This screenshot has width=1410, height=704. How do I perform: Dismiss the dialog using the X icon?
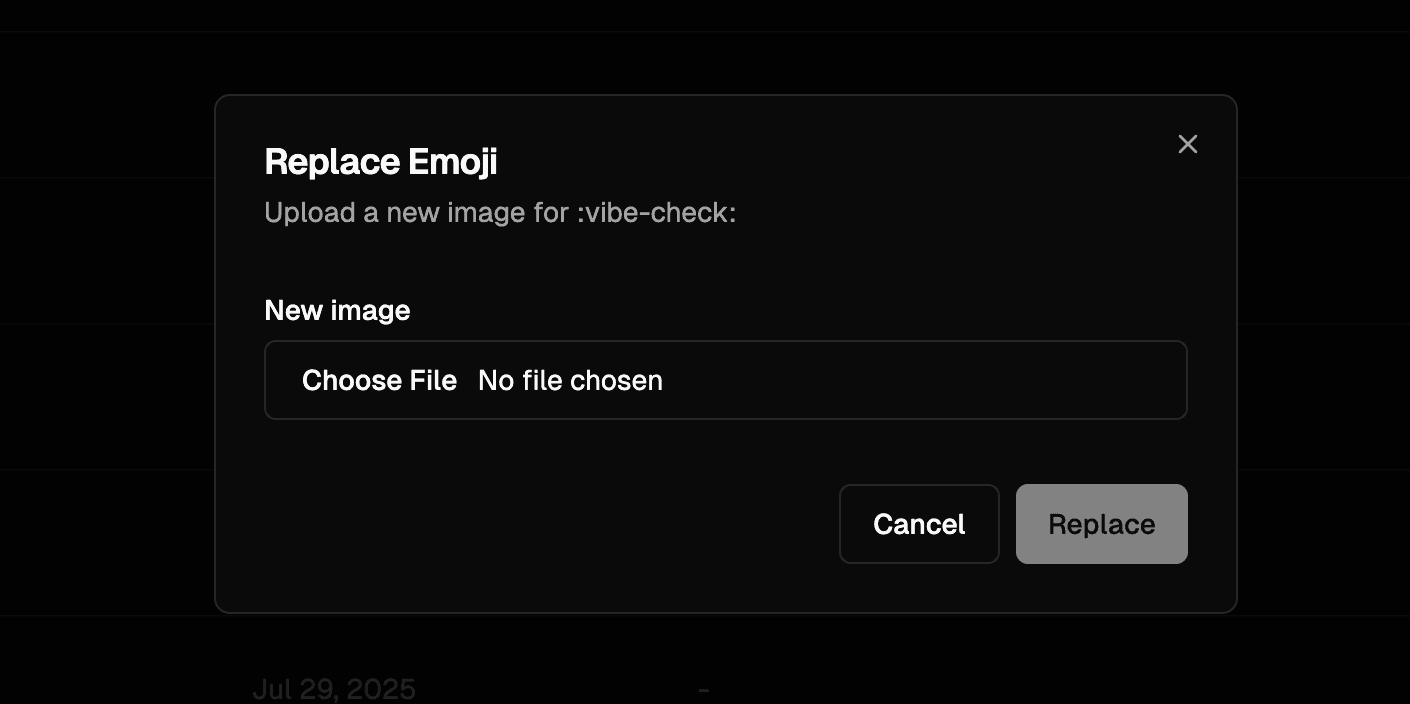(x=1187, y=144)
